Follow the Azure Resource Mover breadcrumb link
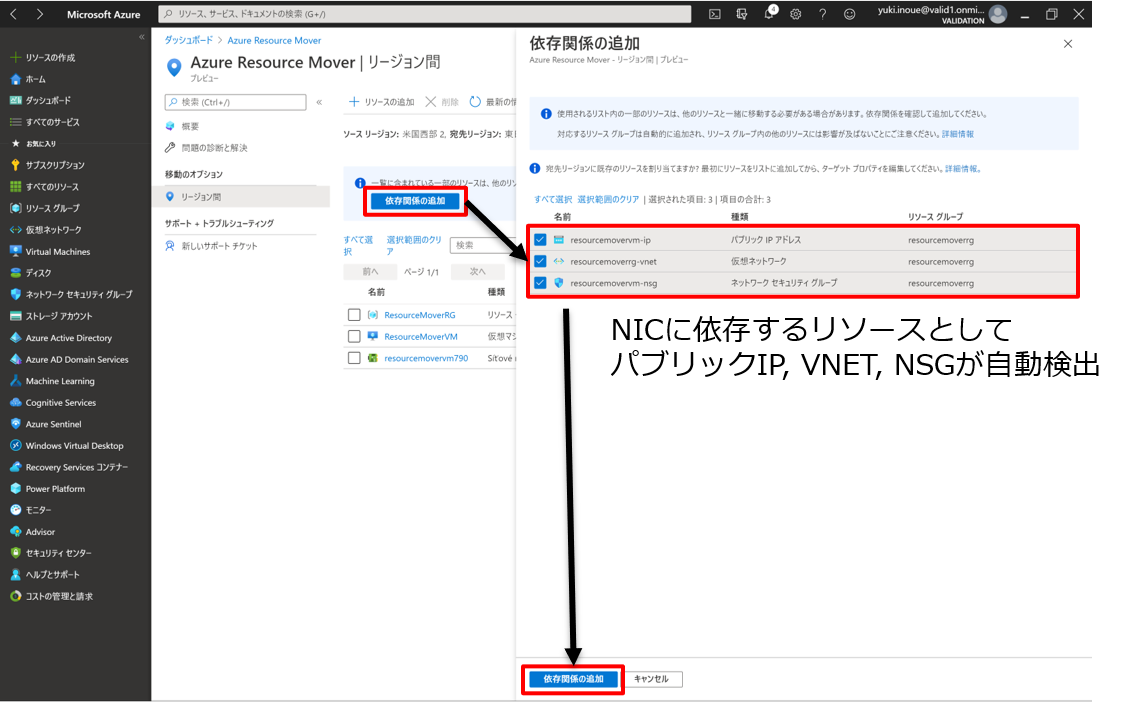This screenshot has width=1122, height=702. point(274,41)
